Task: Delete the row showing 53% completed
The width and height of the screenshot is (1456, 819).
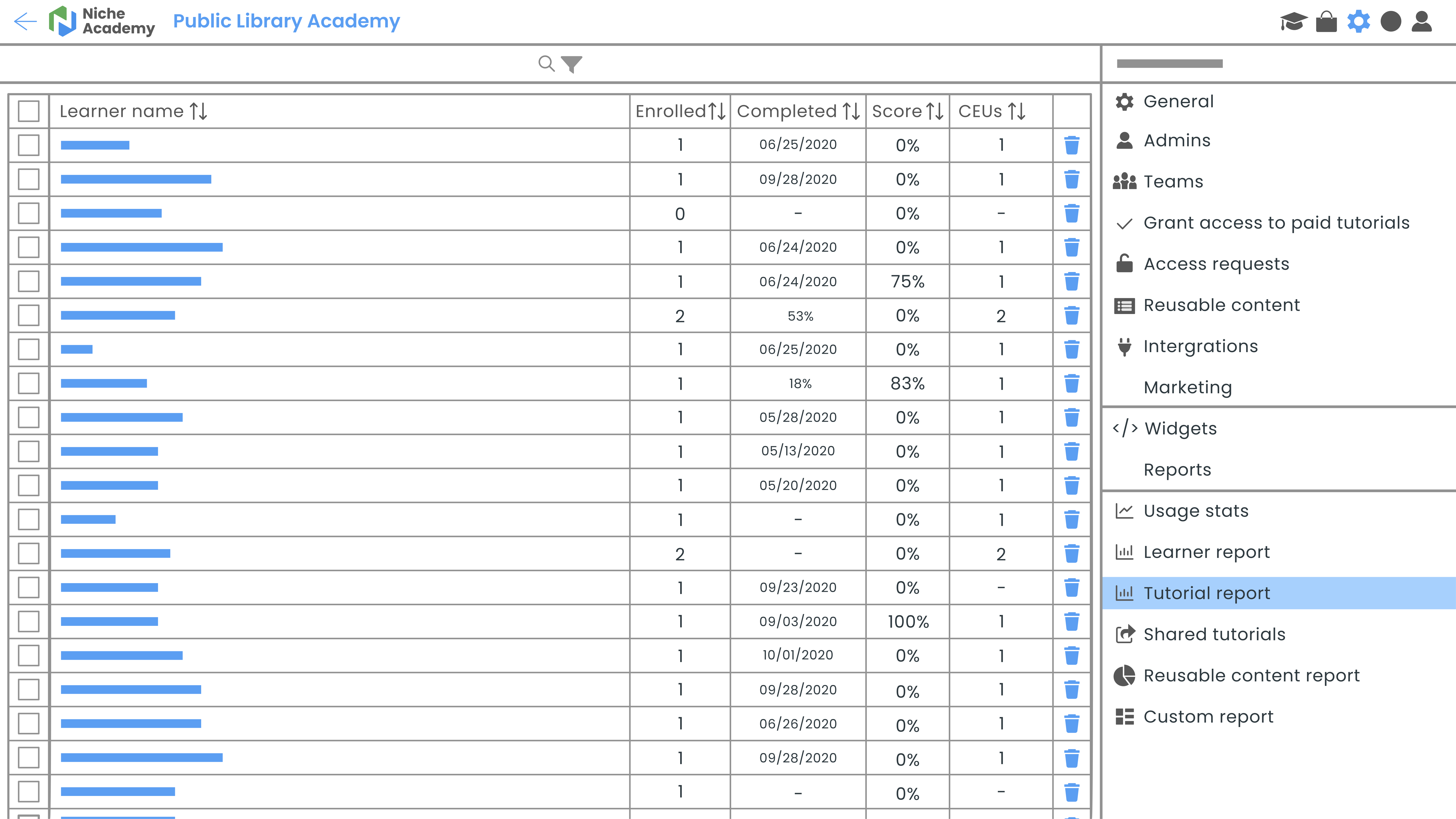Action: coord(1072,315)
